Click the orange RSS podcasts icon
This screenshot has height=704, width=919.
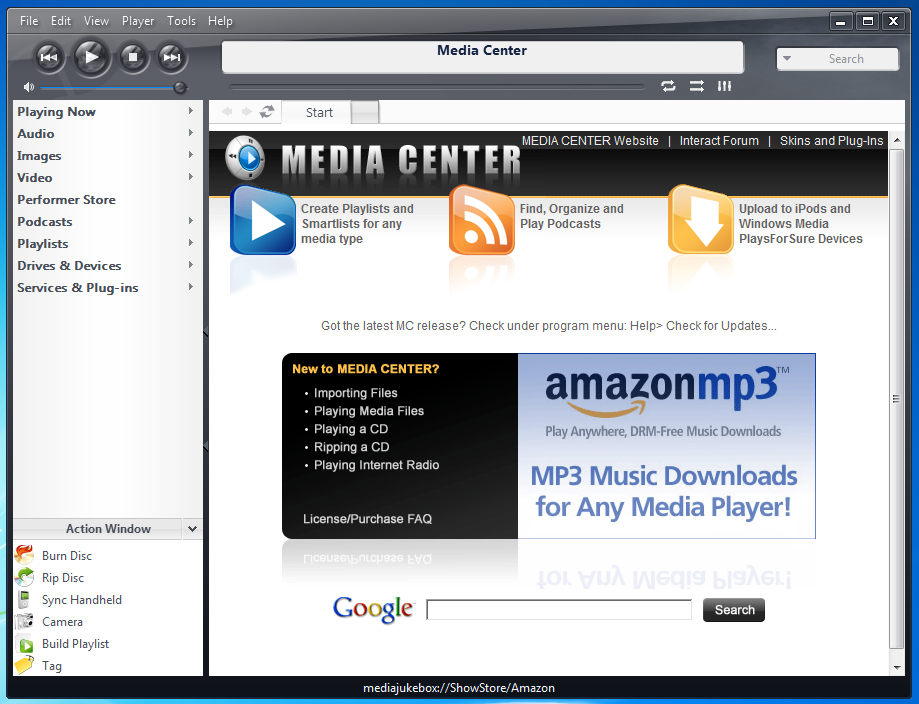click(482, 220)
